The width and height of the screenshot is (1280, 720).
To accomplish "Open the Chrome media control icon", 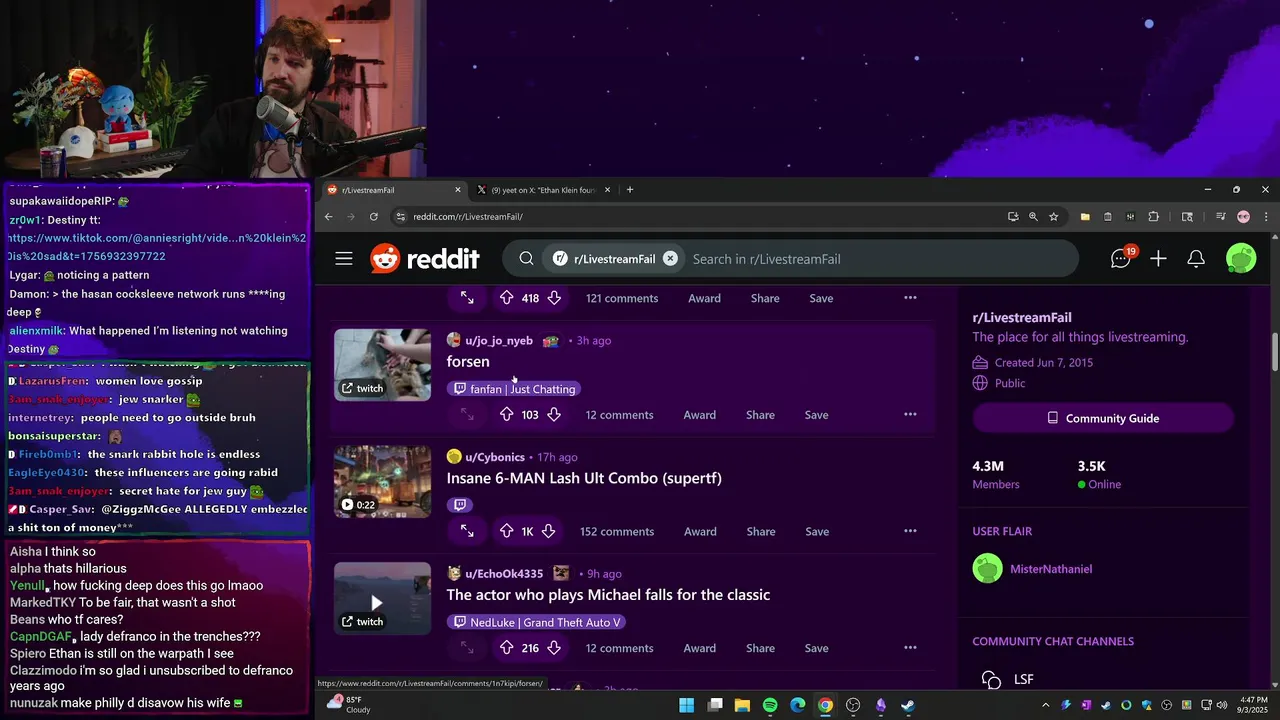I will pos(1221,217).
